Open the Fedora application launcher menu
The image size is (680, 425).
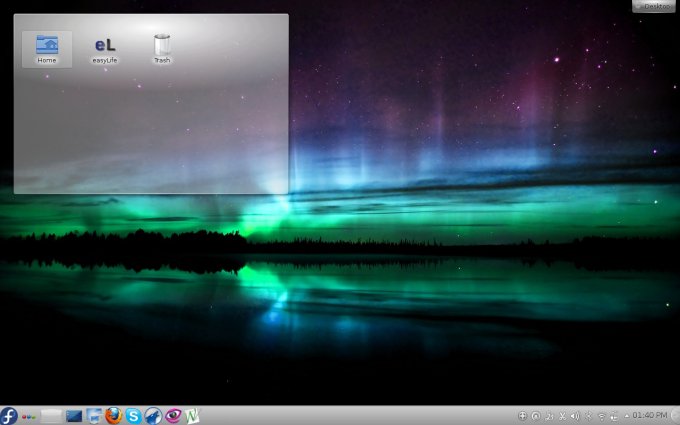(x=9, y=415)
